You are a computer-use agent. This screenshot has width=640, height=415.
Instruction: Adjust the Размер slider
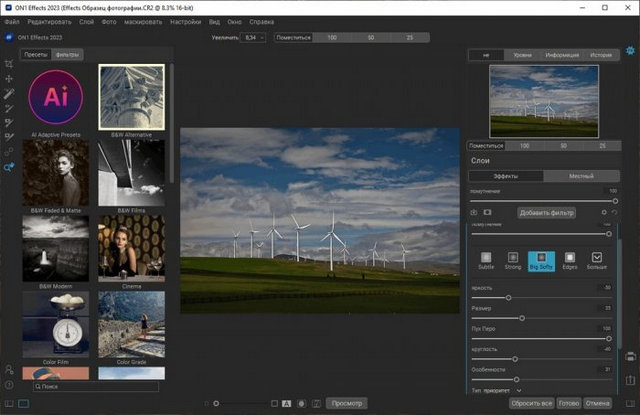[520, 318]
